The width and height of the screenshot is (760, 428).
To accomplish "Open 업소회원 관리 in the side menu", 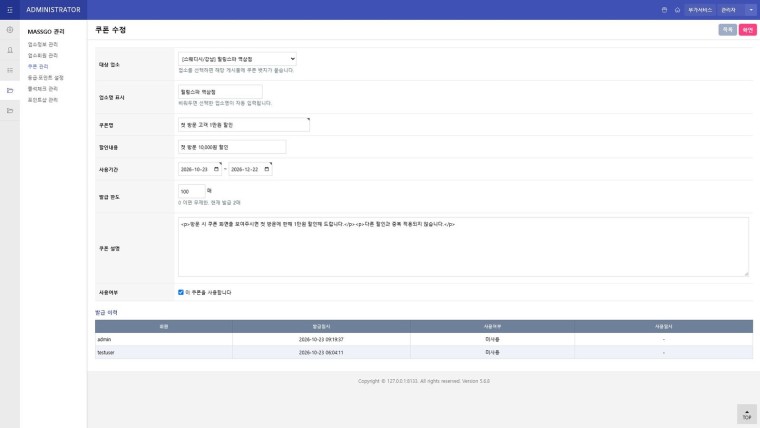I will click(43, 55).
